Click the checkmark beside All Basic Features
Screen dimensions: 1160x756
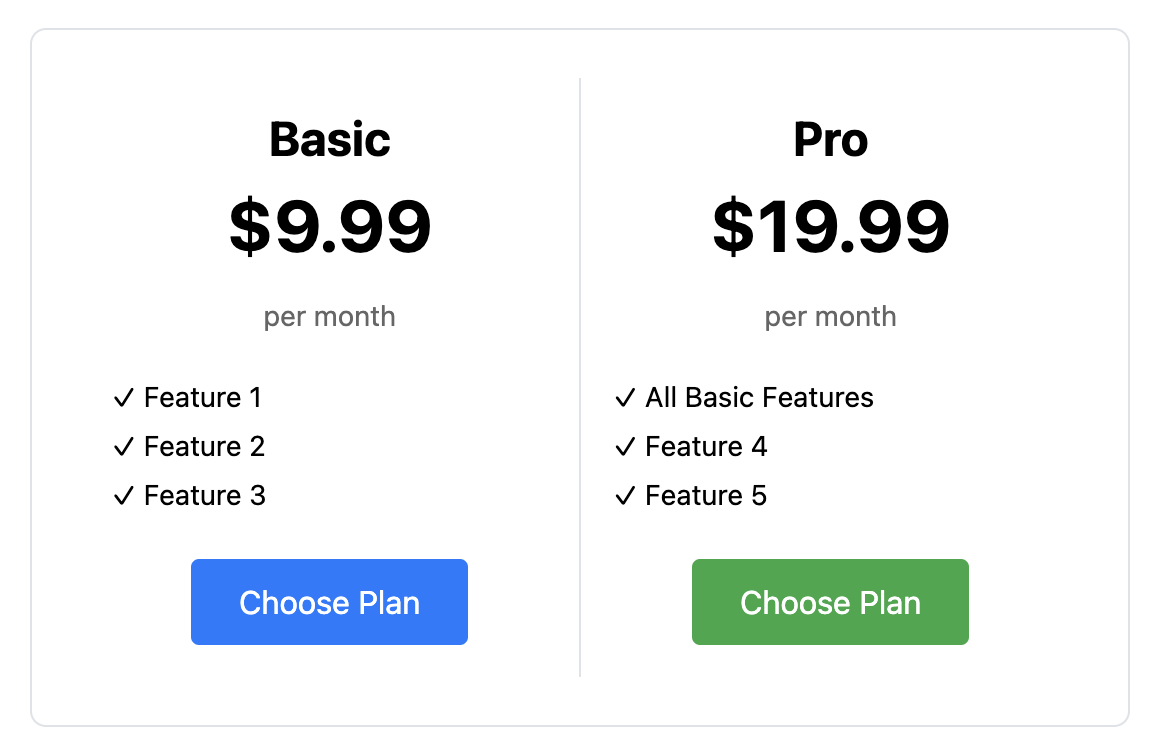tap(624, 397)
